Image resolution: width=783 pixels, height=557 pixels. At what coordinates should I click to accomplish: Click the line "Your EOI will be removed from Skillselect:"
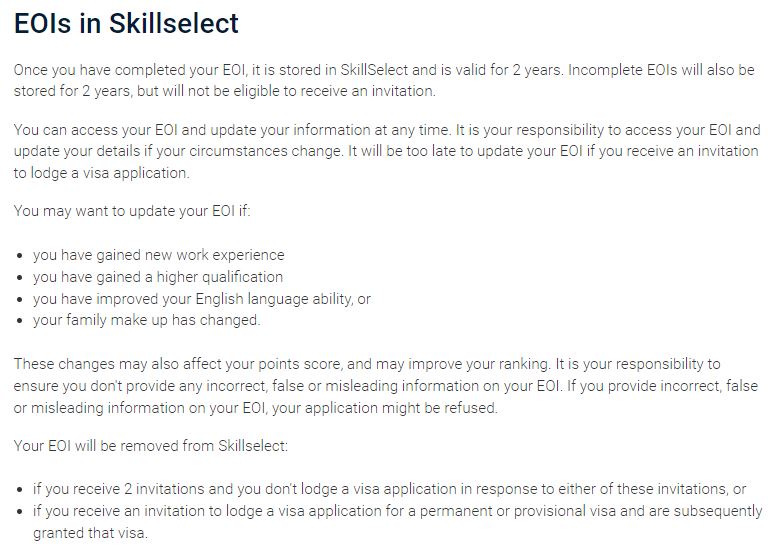tap(151, 445)
